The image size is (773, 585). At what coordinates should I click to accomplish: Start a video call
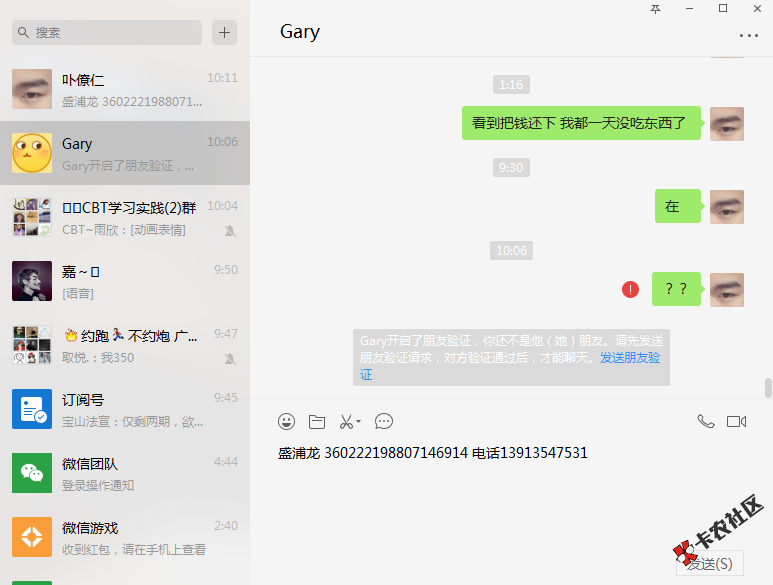coord(737,421)
